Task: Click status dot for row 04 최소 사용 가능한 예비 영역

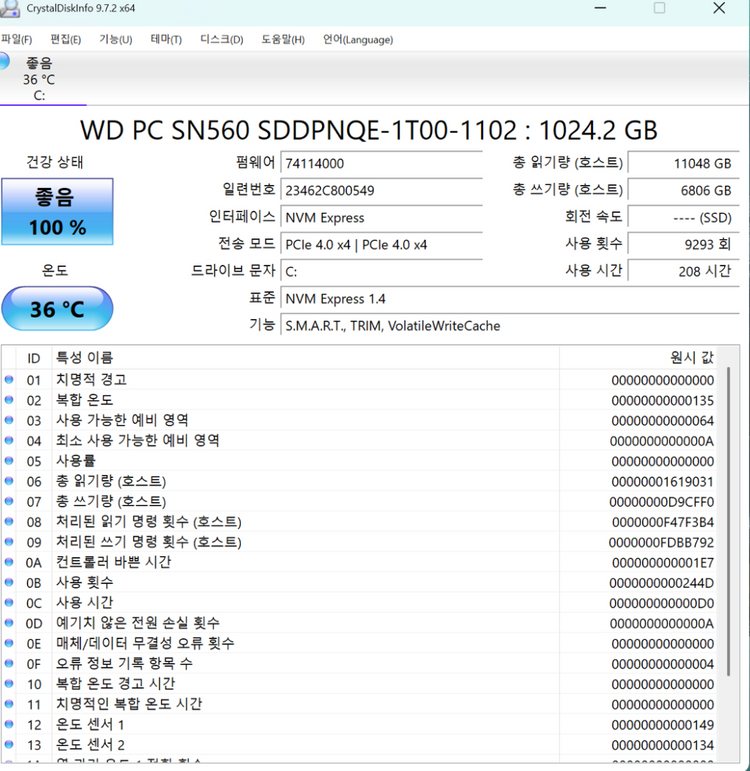Action: (9, 441)
